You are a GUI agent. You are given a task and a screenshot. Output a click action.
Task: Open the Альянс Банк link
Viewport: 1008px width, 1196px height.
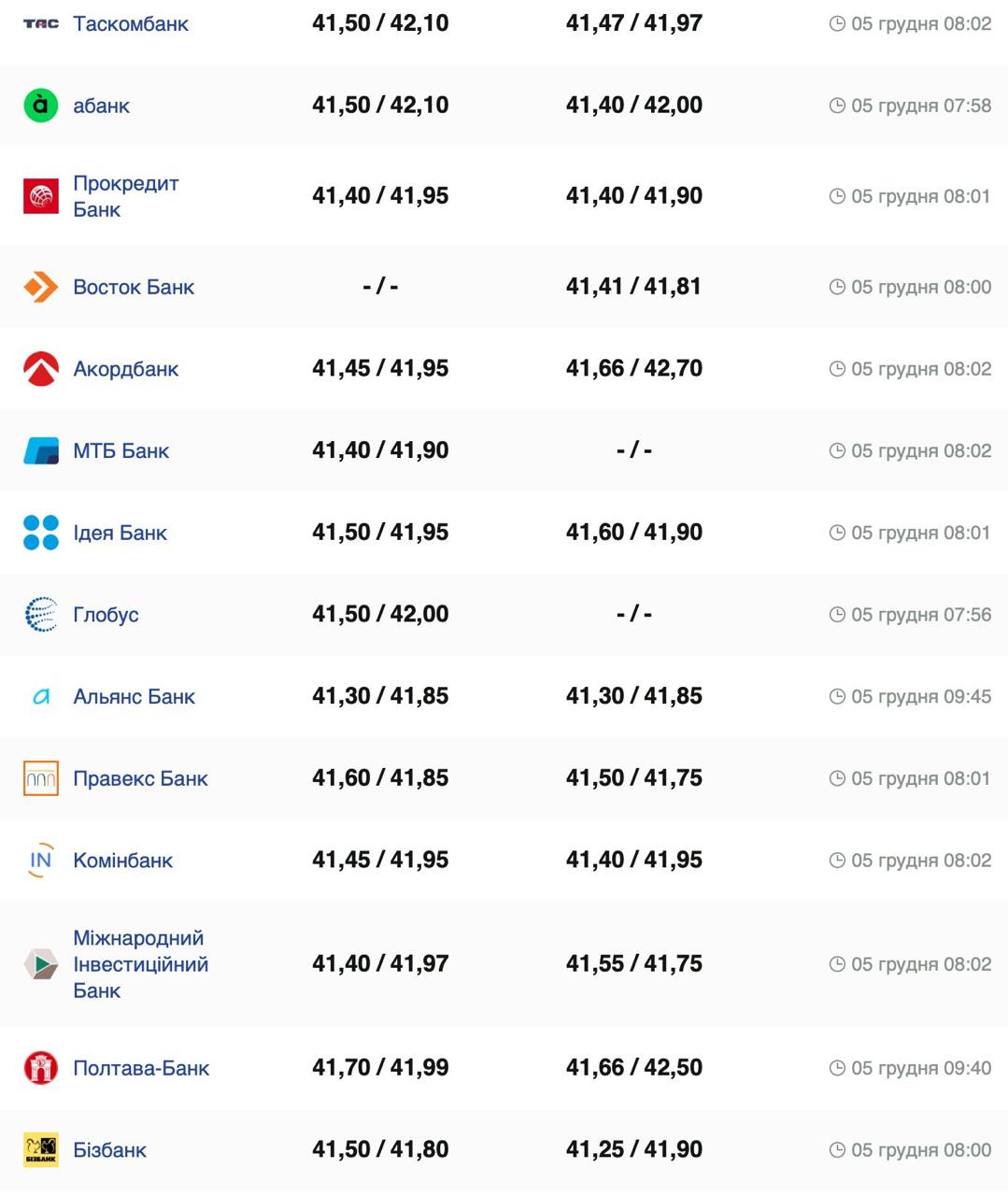pos(134,697)
